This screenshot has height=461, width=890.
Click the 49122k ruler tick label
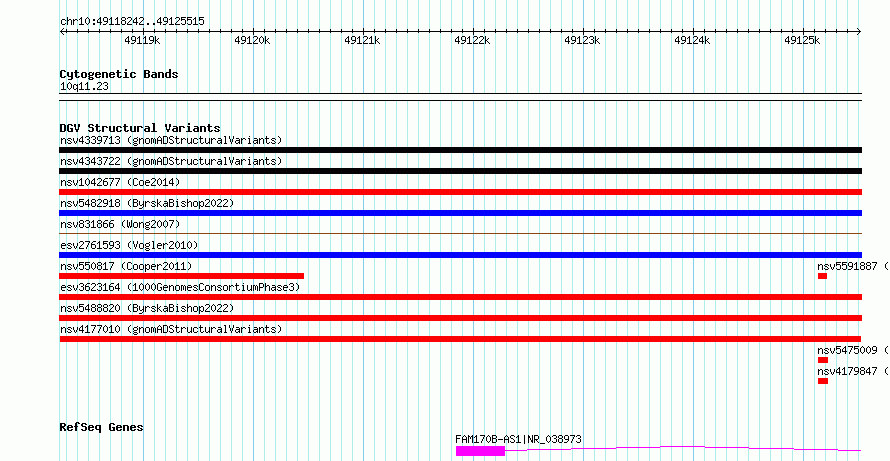473,41
